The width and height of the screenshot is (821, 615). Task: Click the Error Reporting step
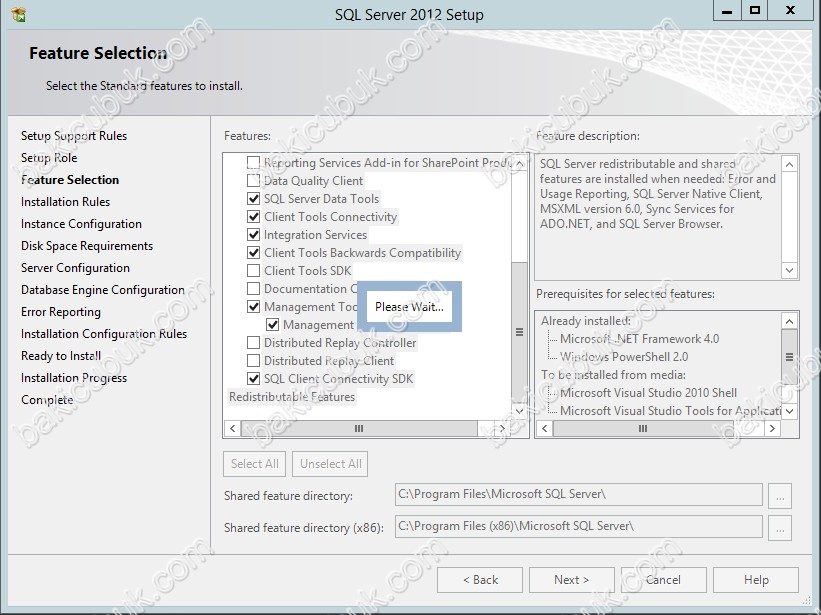(61, 312)
